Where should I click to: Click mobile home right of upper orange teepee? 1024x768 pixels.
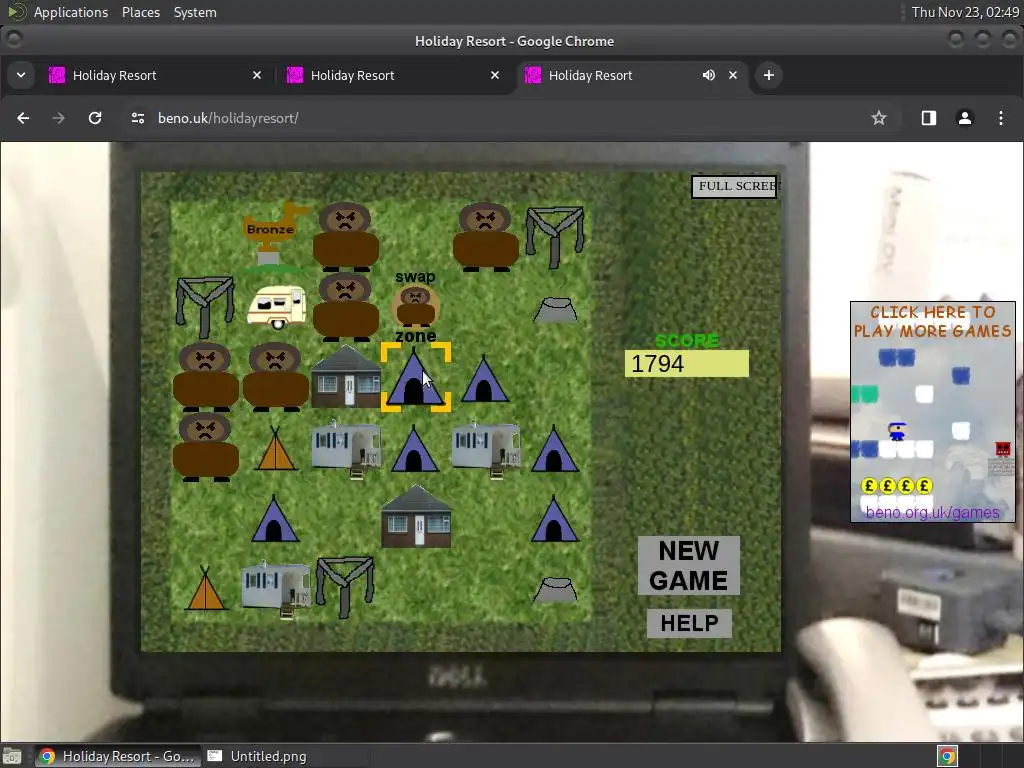tap(346, 448)
